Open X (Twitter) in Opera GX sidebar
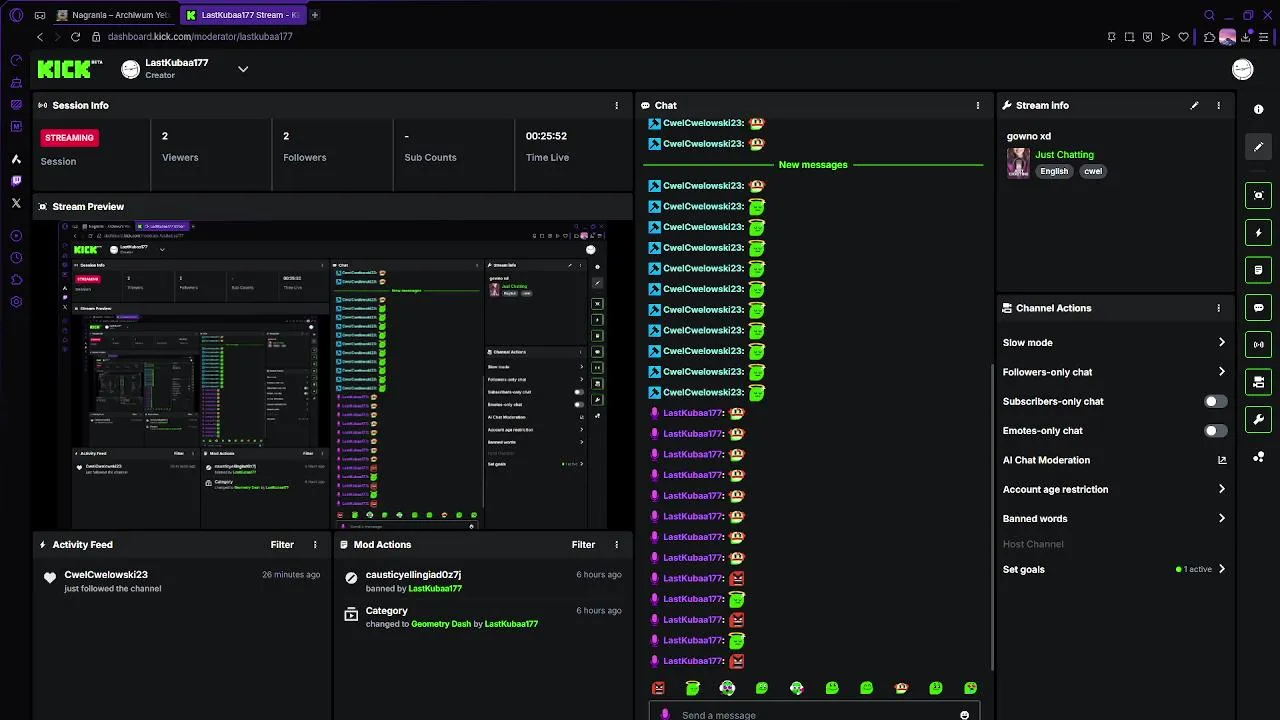Viewport: 1280px width, 720px height. coord(16,203)
